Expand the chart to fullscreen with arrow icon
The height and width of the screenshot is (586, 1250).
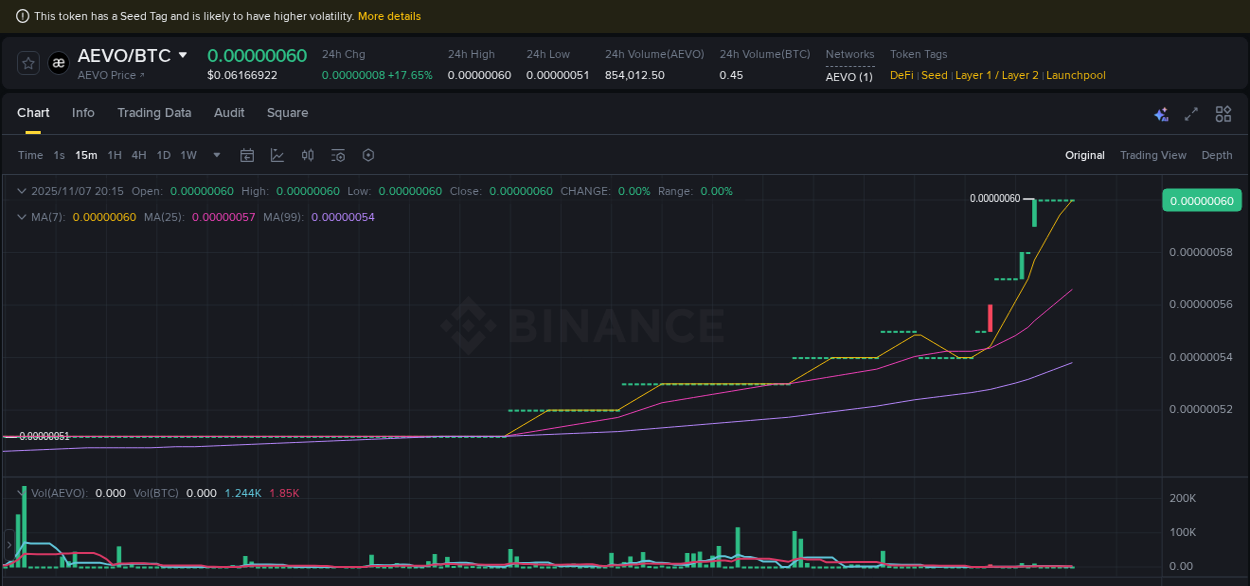[1191, 114]
